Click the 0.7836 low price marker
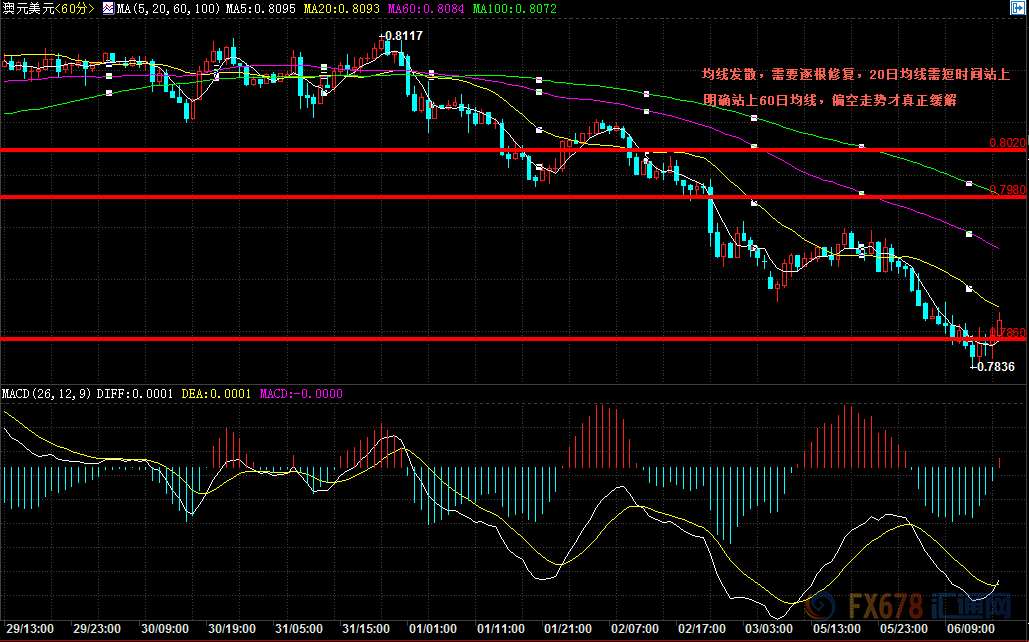This screenshot has width=1029, height=642. 995,367
